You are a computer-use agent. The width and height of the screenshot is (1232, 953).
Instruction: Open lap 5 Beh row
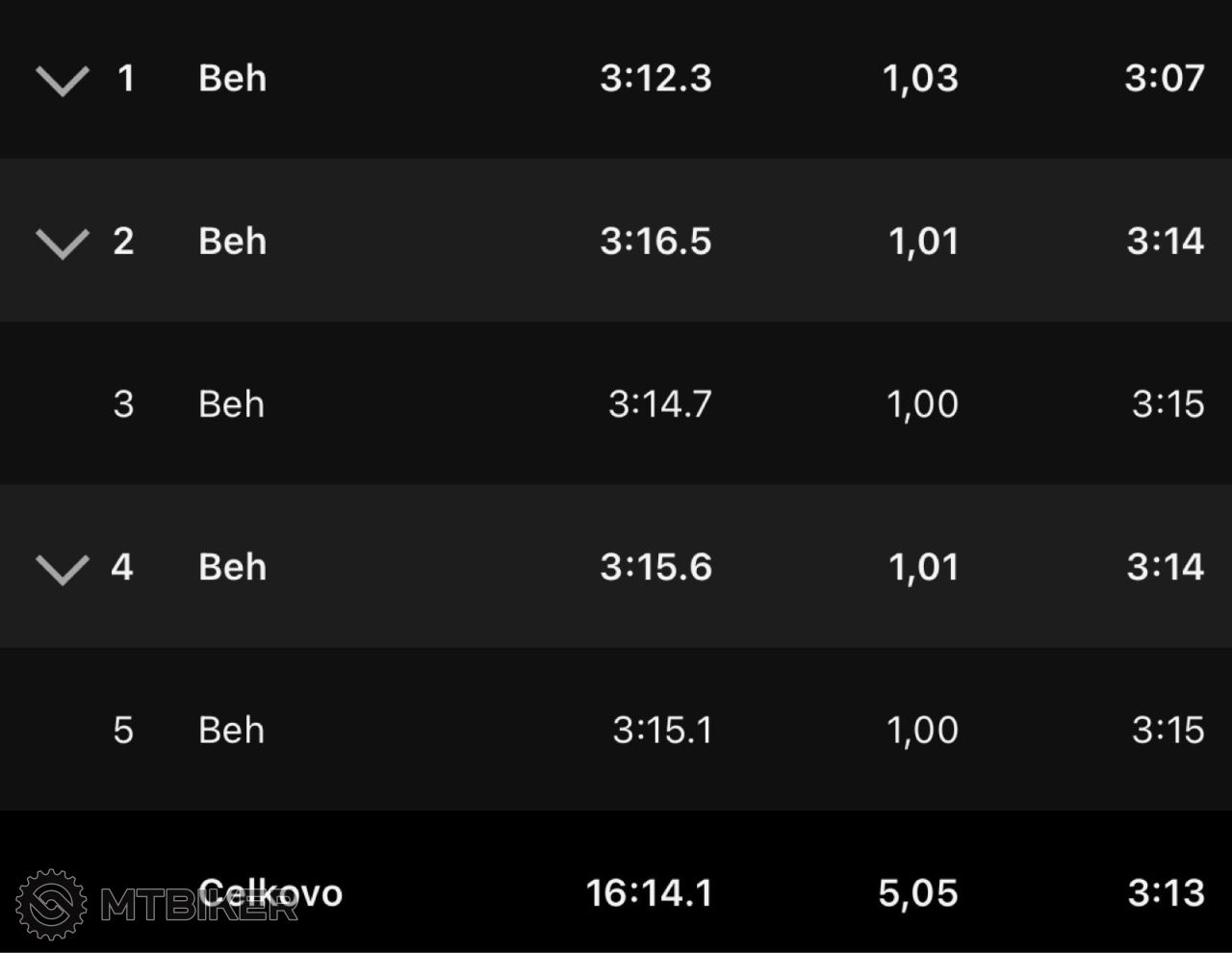click(x=616, y=729)
